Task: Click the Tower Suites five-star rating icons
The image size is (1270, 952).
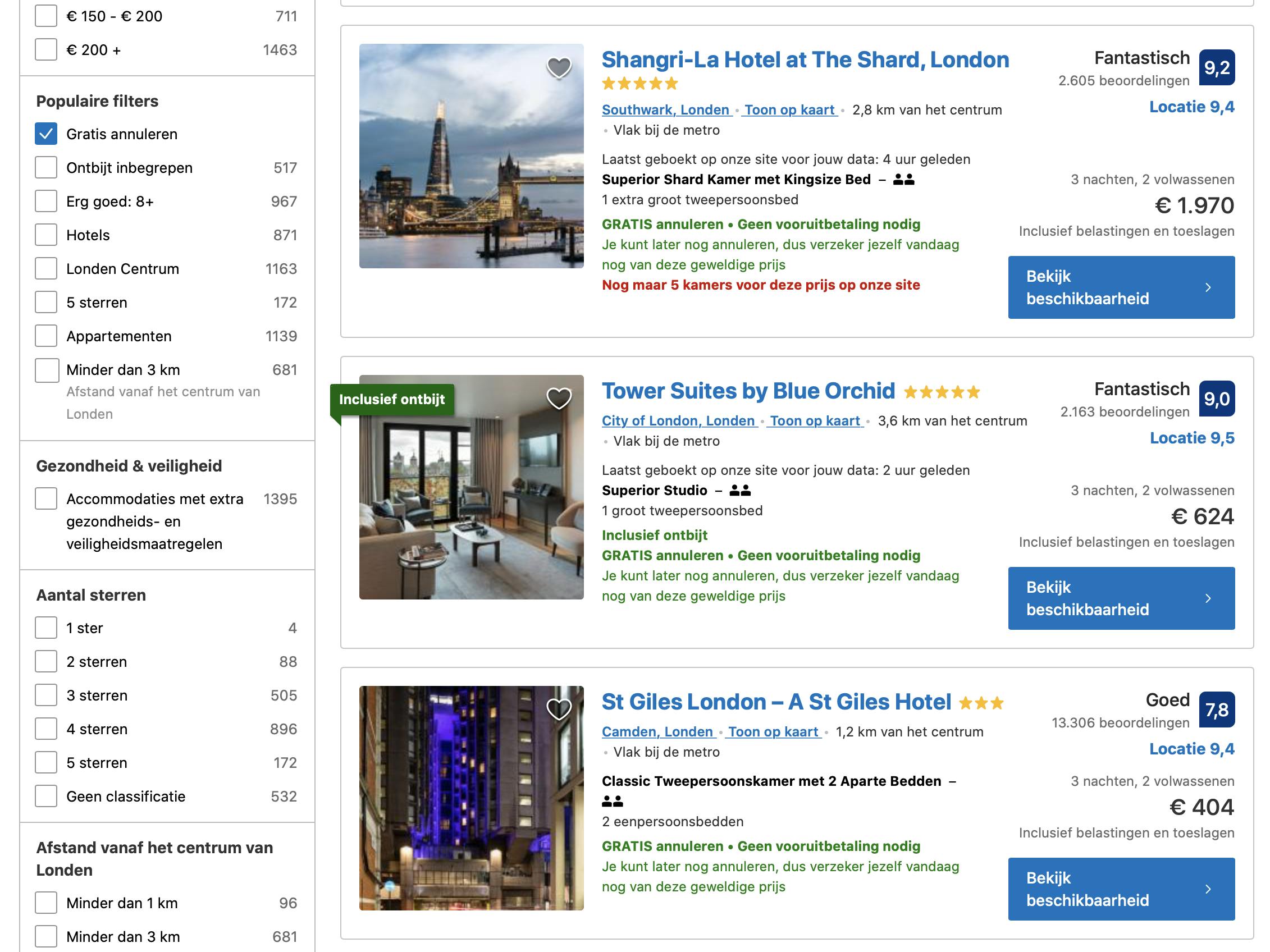Action: coord(942,392)
